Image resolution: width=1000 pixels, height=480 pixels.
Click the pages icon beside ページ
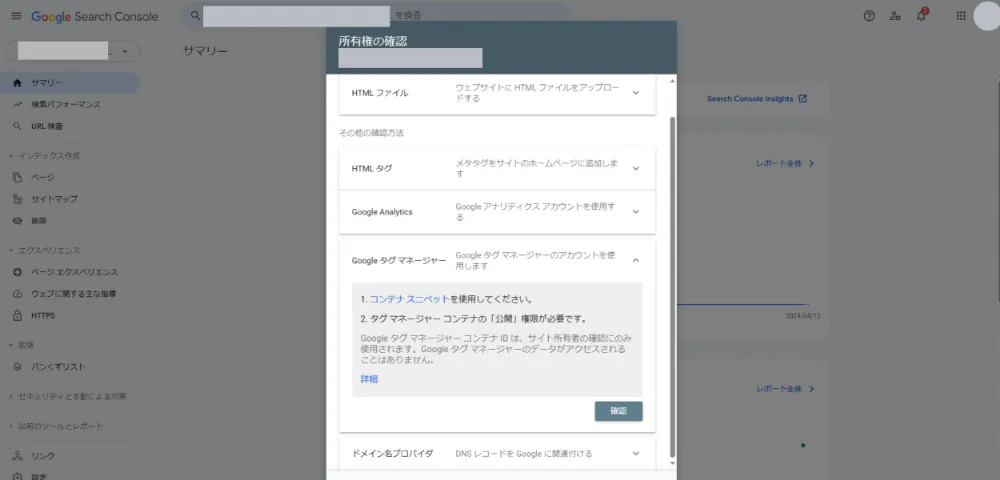tap(17, 177)
